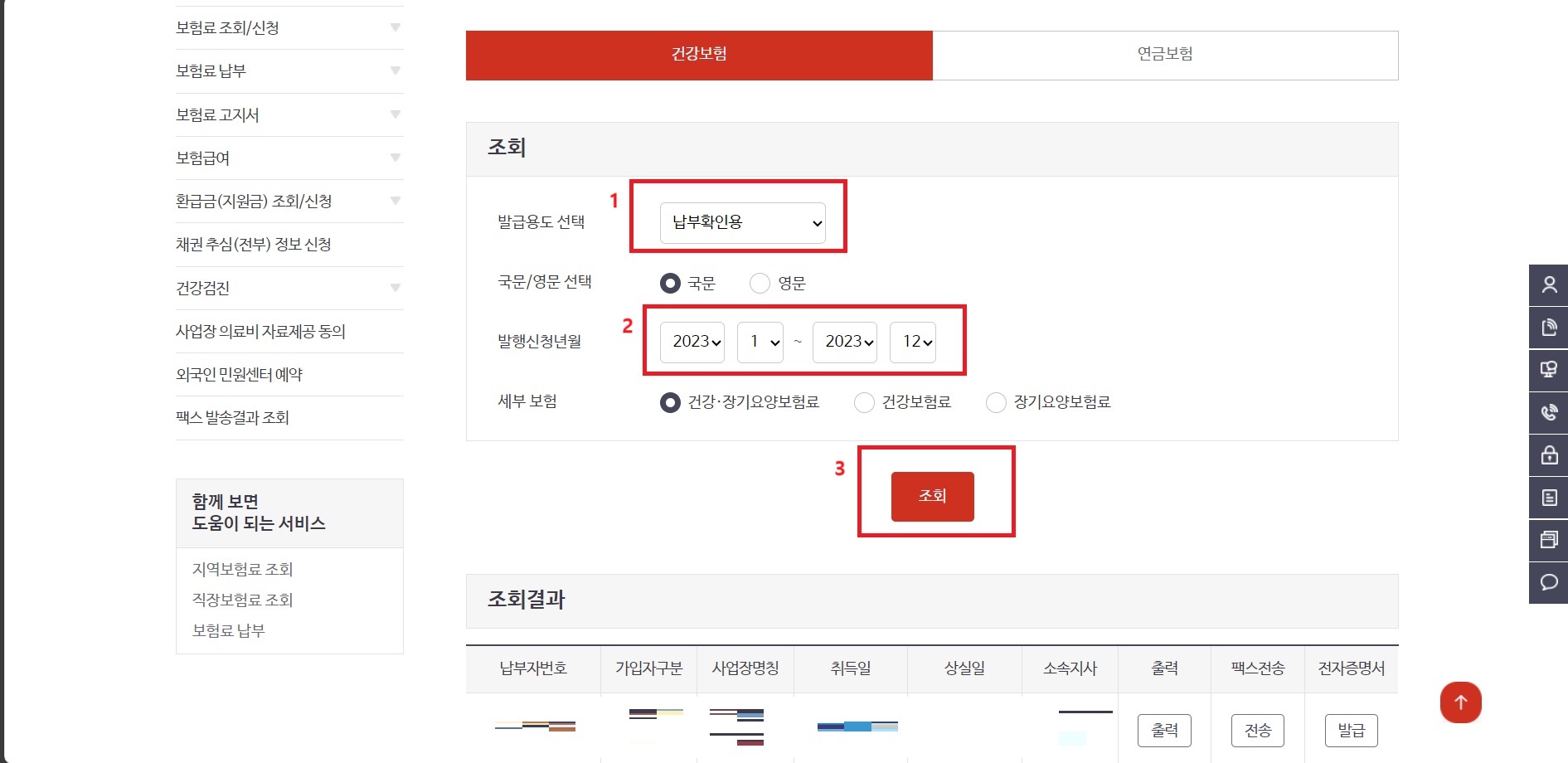Select the document list icon in sidebar
1568x763 pixels.
tap(1547, 498)
